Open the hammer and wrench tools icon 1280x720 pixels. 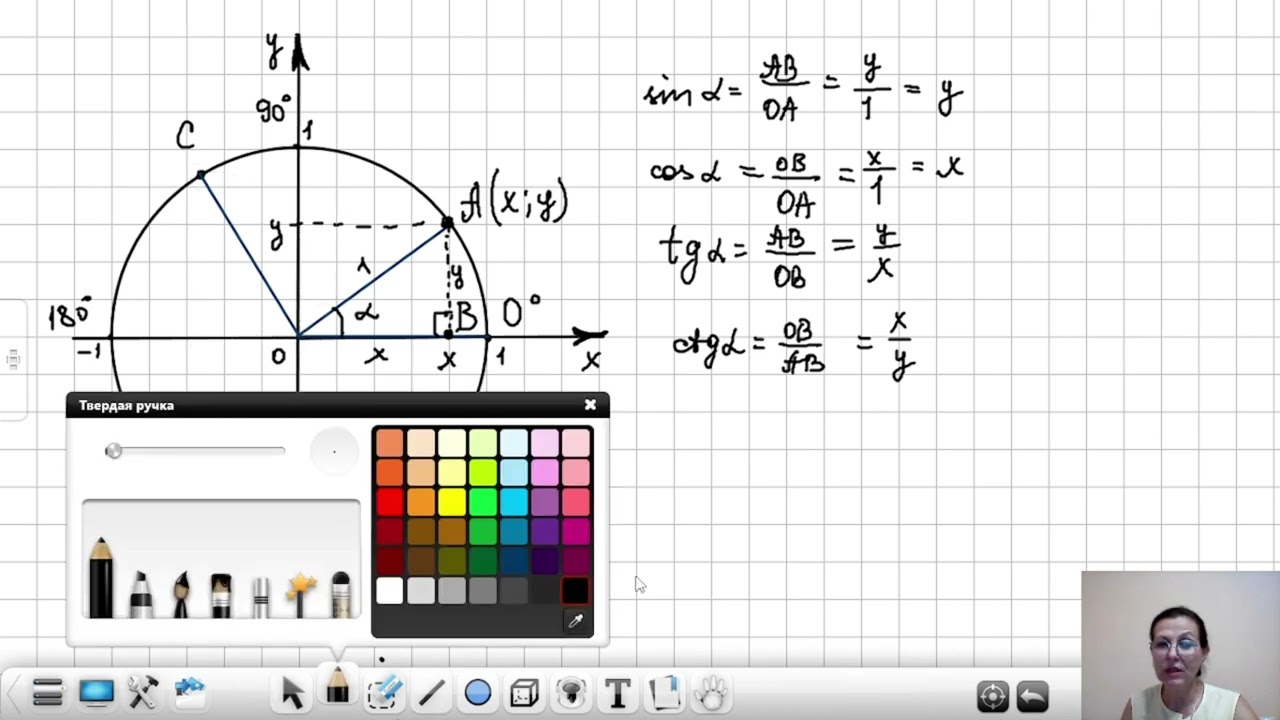pyautogui.click(x=143, y=692)
